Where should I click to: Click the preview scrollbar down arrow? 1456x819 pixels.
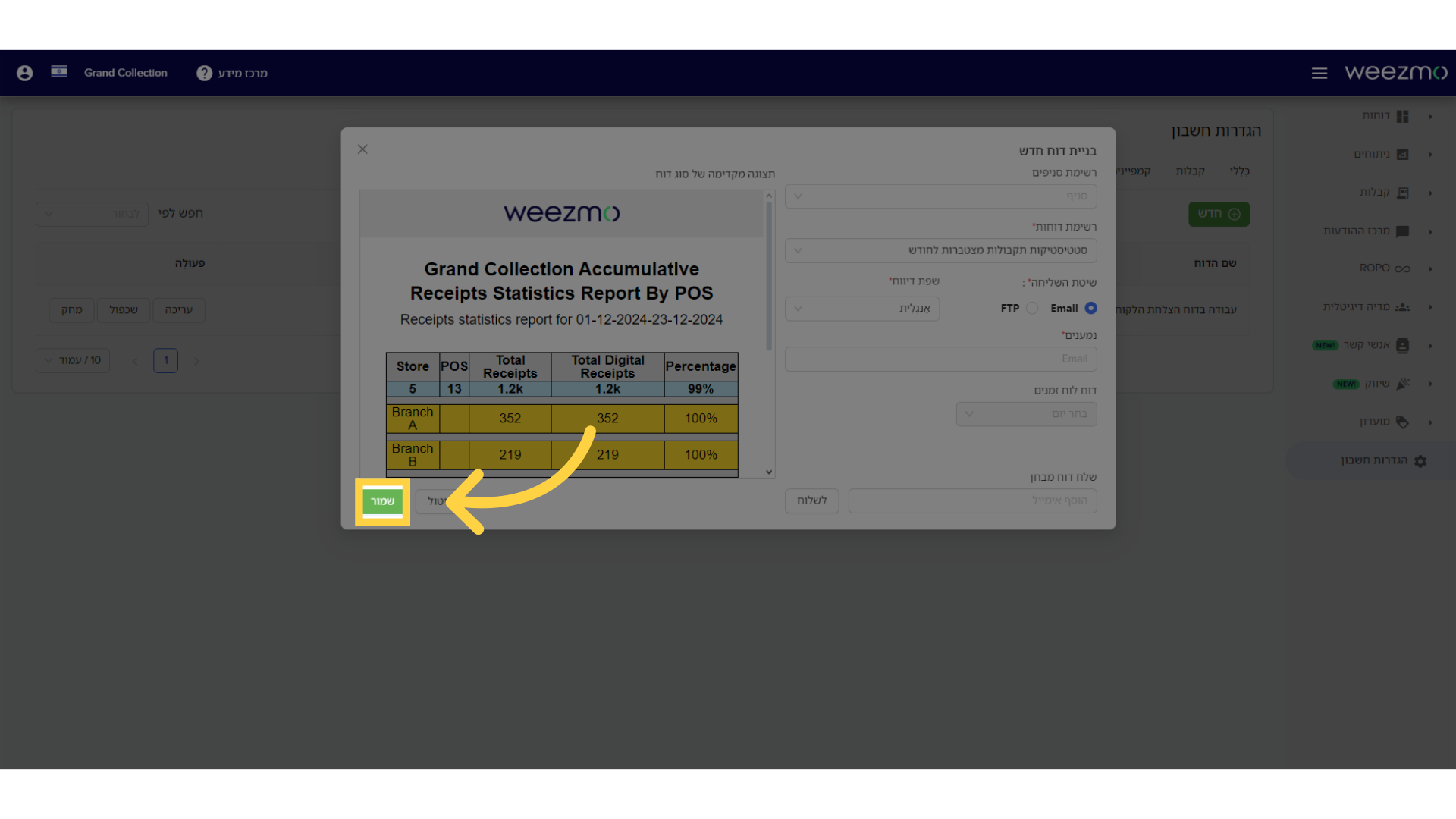click(769, 472)
